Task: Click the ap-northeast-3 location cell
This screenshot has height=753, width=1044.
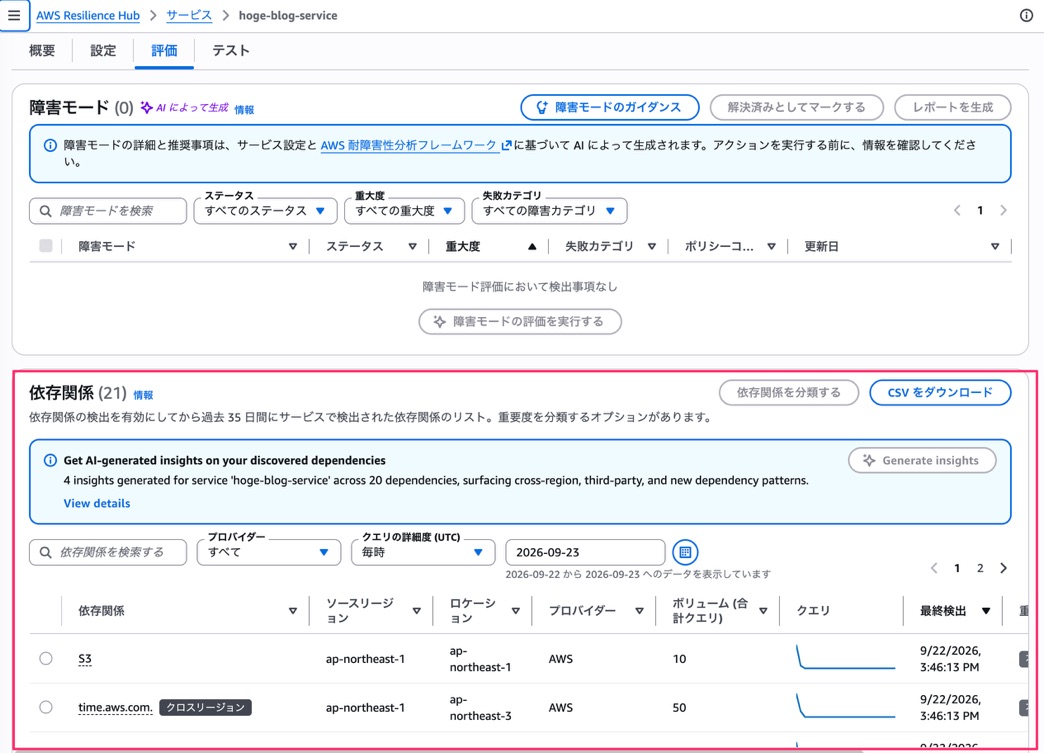Action: [481, 708]
